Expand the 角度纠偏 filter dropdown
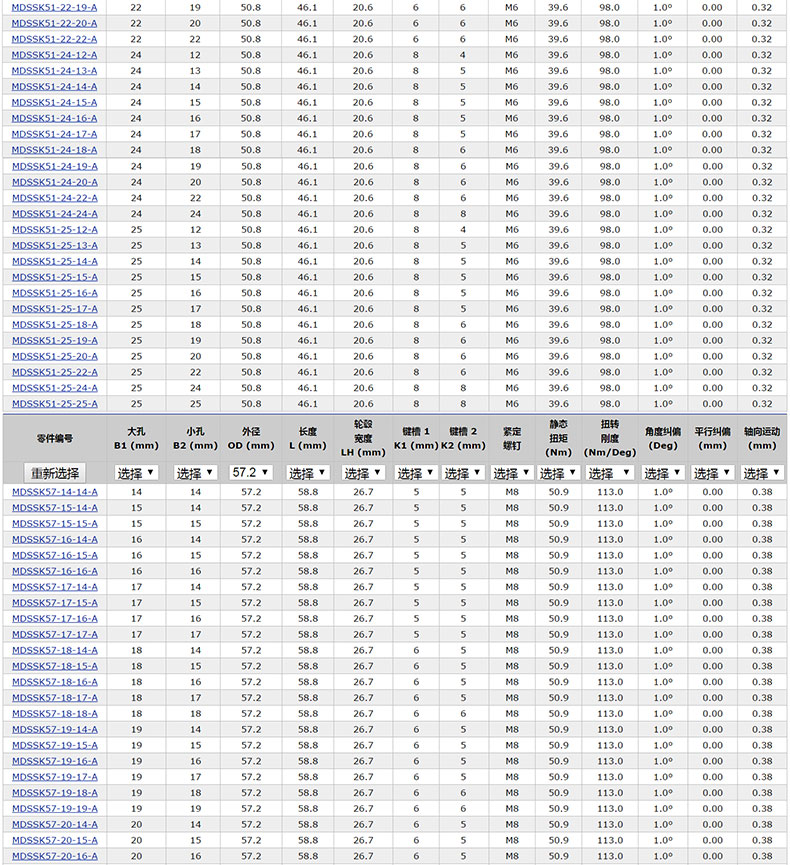The image size is (790, 865). [662, 473]
